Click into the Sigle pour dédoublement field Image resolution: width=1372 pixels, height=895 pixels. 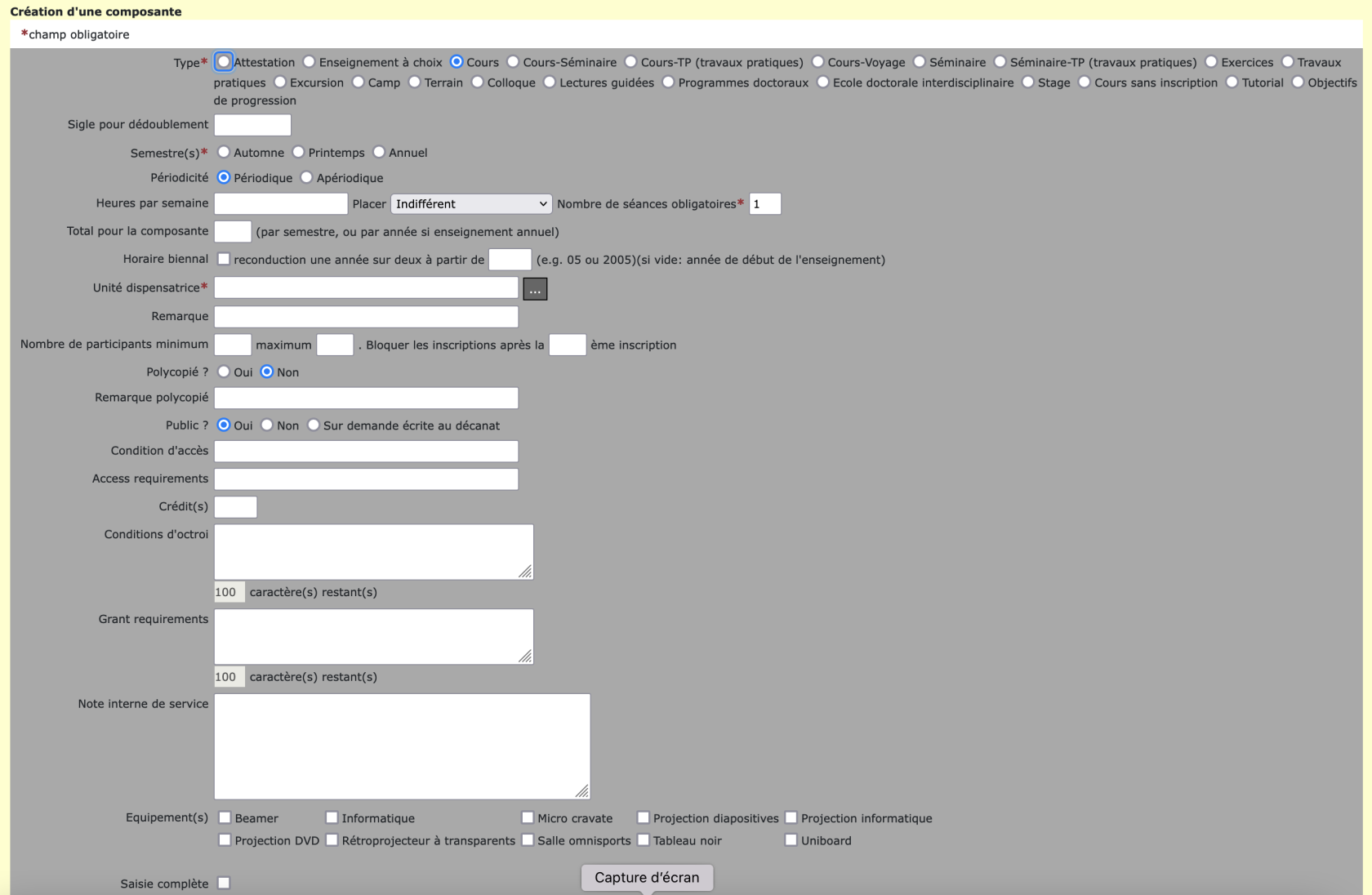pos(252,125)
